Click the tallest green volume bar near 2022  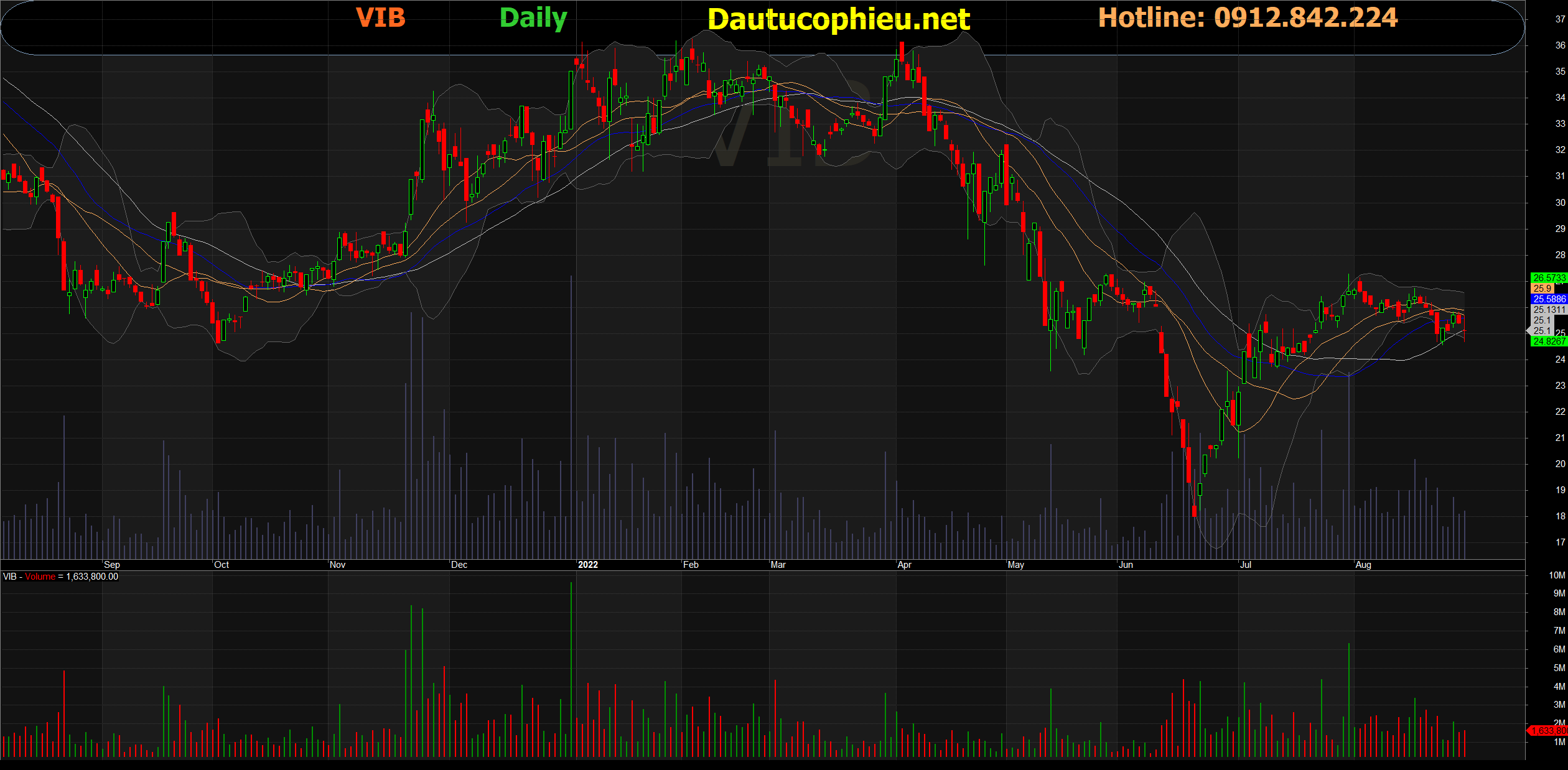pyautogui.click(x=571, y=669)
